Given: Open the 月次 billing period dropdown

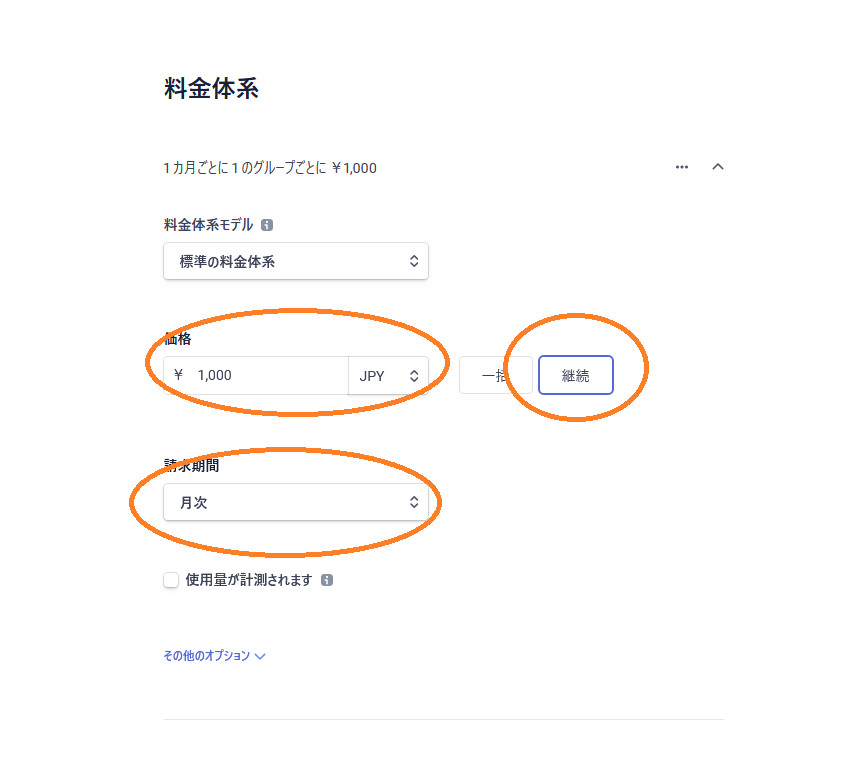Looking at the screenshot, I should (296, 502).
